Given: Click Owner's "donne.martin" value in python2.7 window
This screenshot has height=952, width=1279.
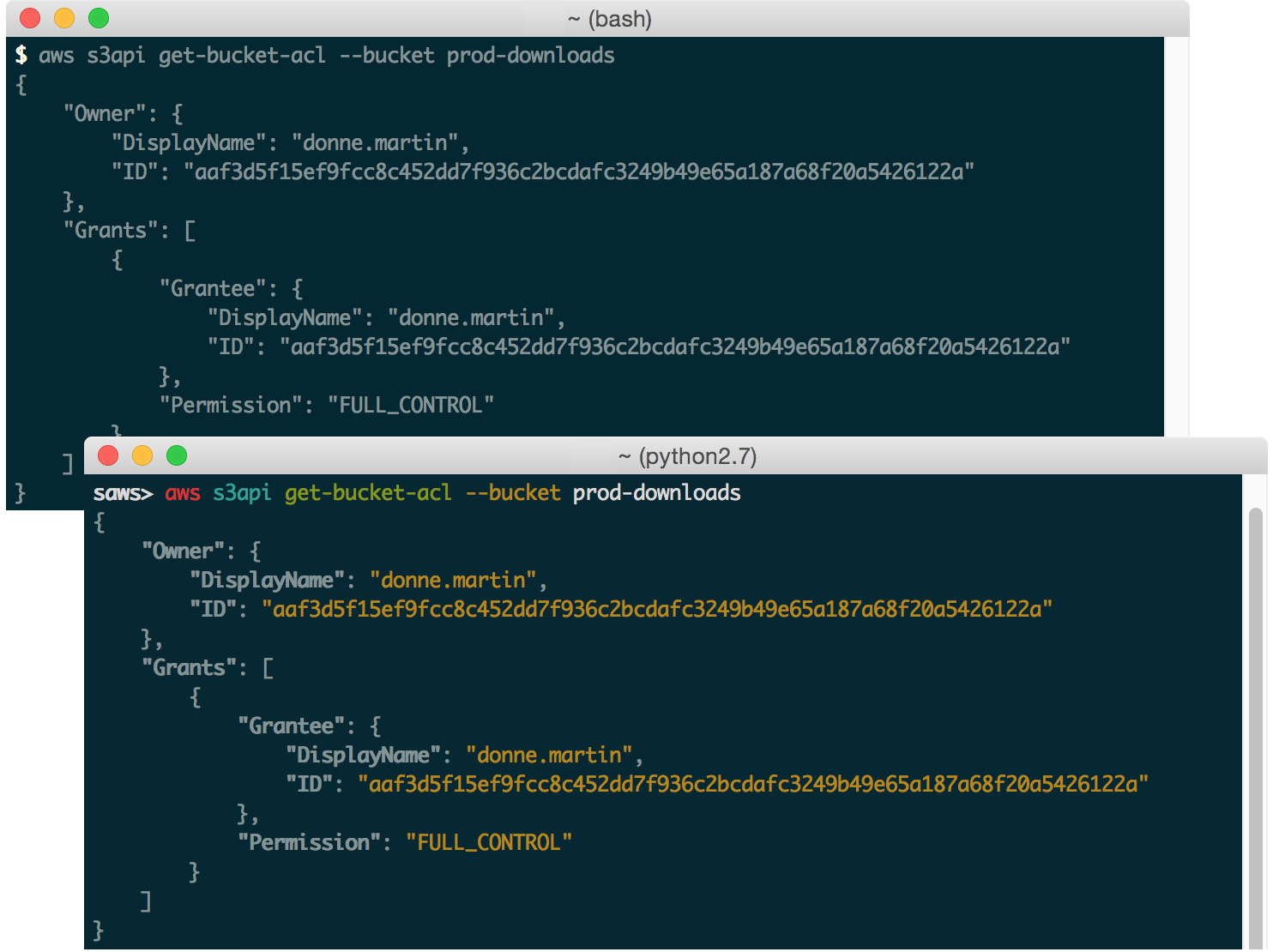Looking at the screenshot, I should coord(453,580).
